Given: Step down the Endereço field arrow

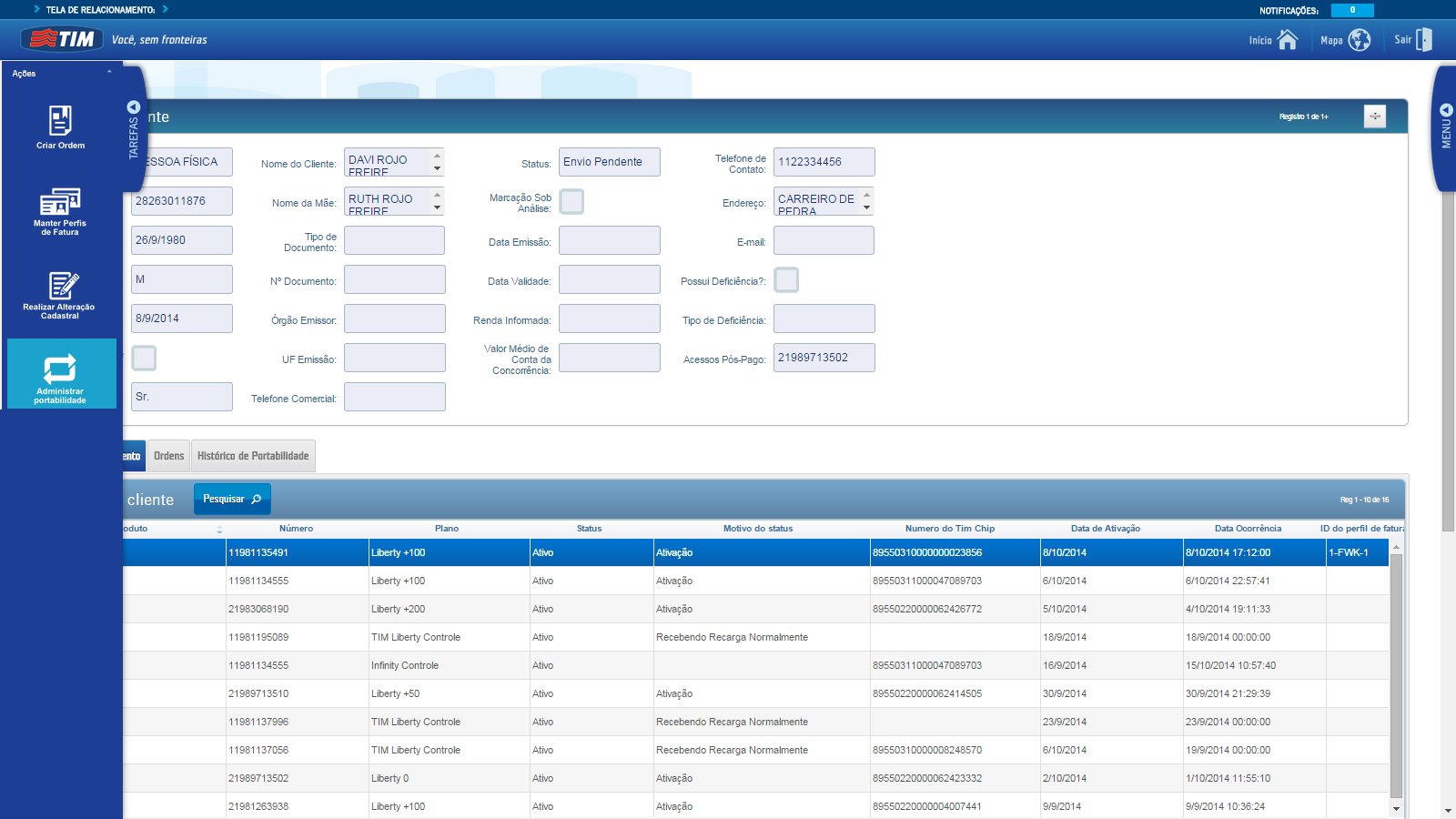Looking at the screenshot, I should [x=866, y=207].
